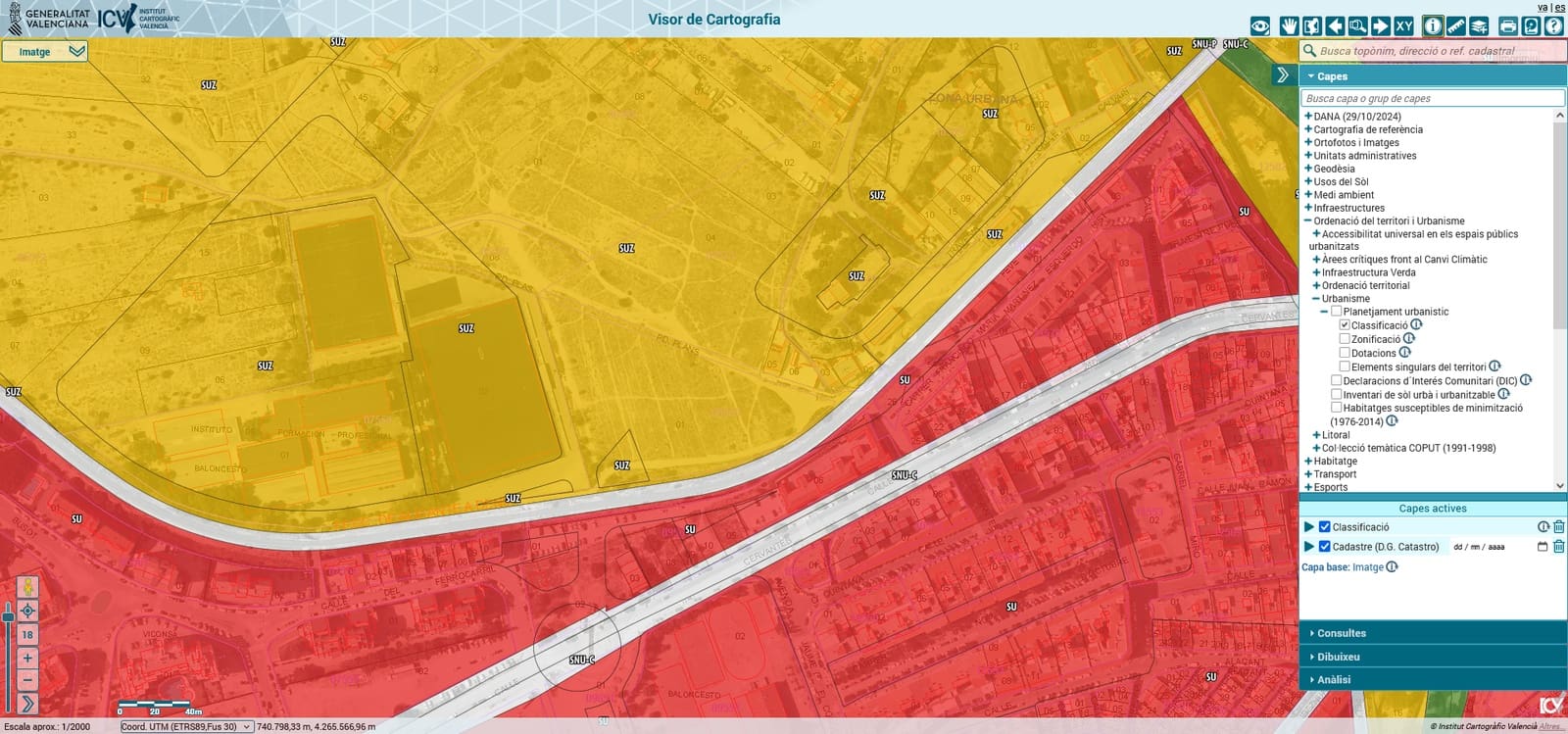The width and height of the screenshot is (1568, 734).
Task: Open the Dibuixeu panel section
Action: [x=1338, y=657]
